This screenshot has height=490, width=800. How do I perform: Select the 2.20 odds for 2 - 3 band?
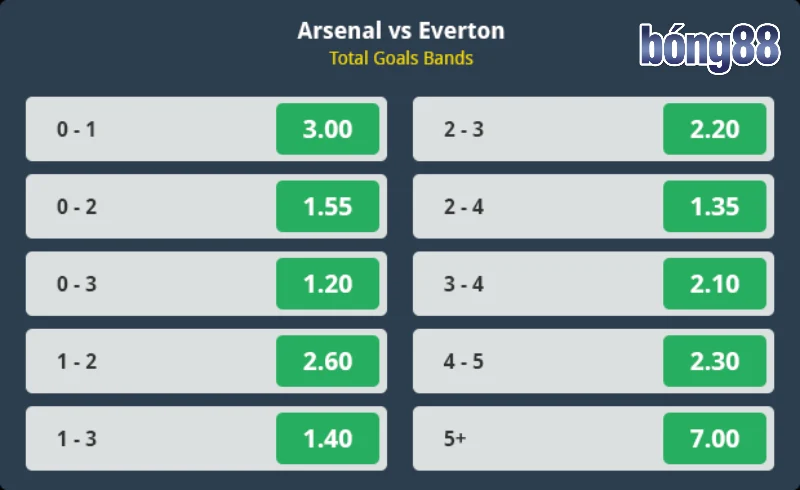[x=714, y=129]
